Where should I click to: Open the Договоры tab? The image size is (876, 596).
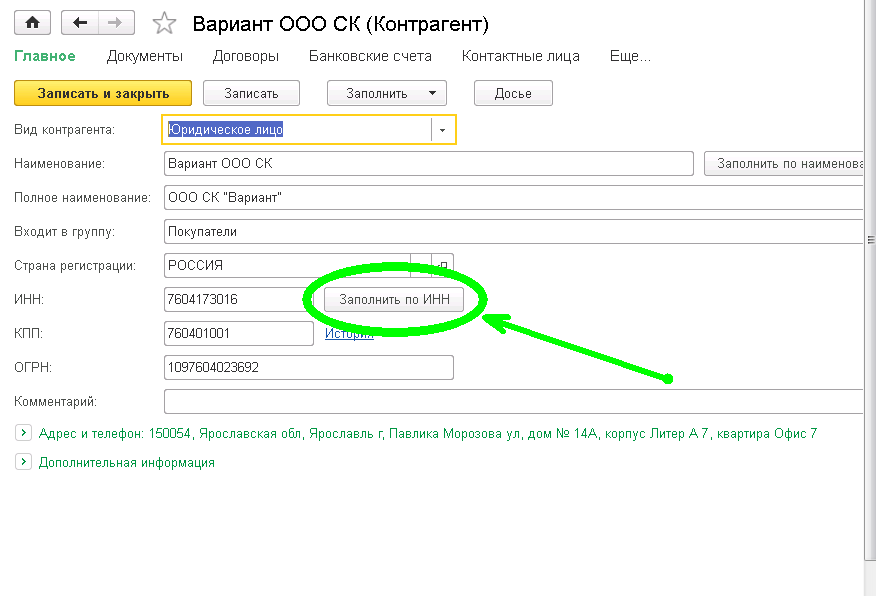[246, 56]
